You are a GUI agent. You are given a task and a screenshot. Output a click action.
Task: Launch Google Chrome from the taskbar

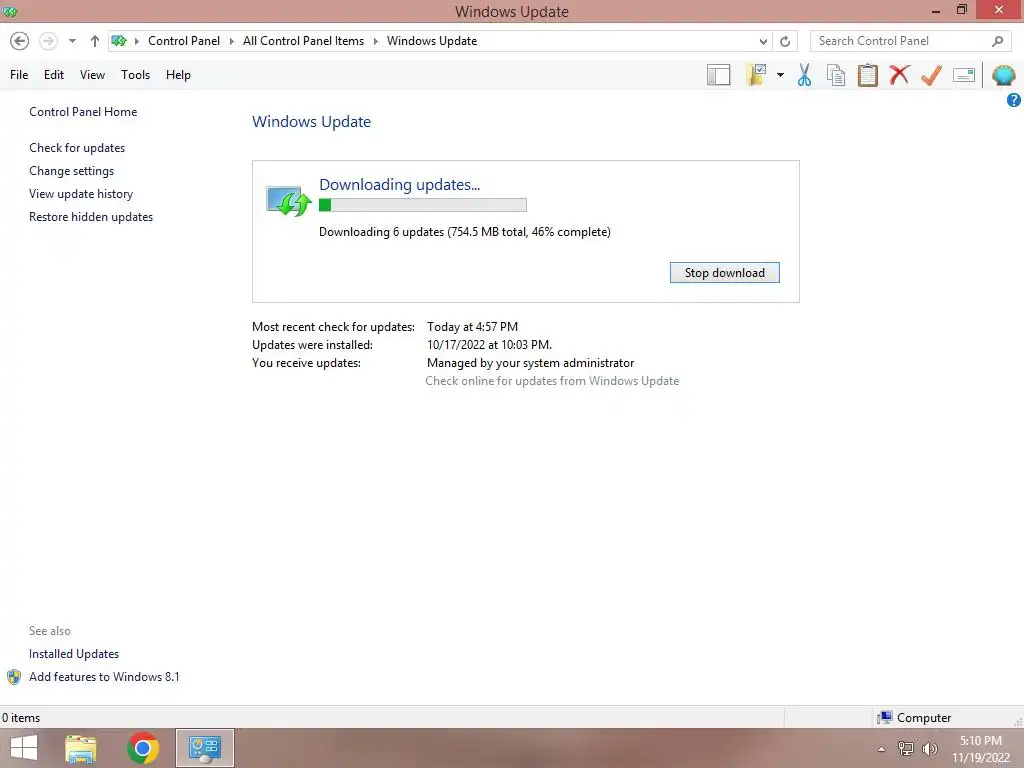click(x=143, y=748)
